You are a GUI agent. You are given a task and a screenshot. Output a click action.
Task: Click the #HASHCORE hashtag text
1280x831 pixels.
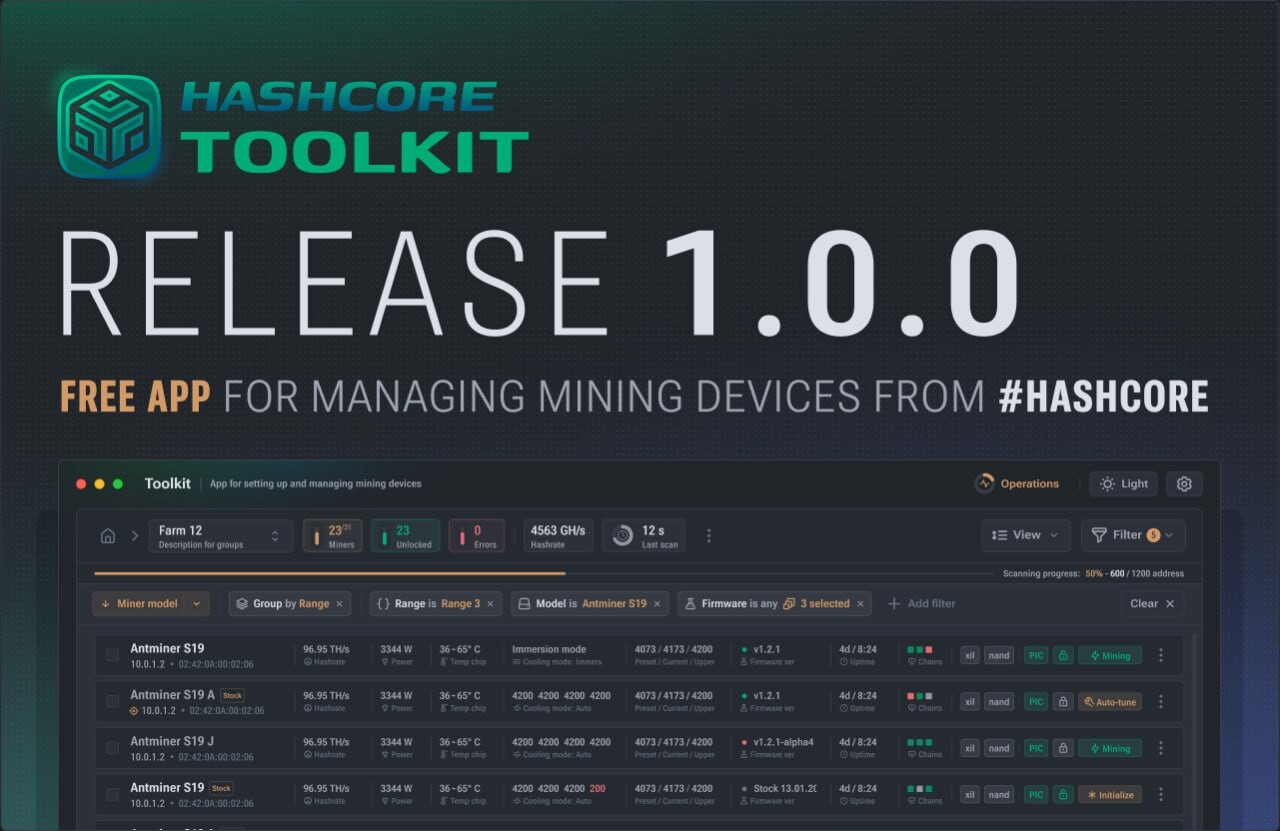pyautogui.click(x=1103, y=397)
